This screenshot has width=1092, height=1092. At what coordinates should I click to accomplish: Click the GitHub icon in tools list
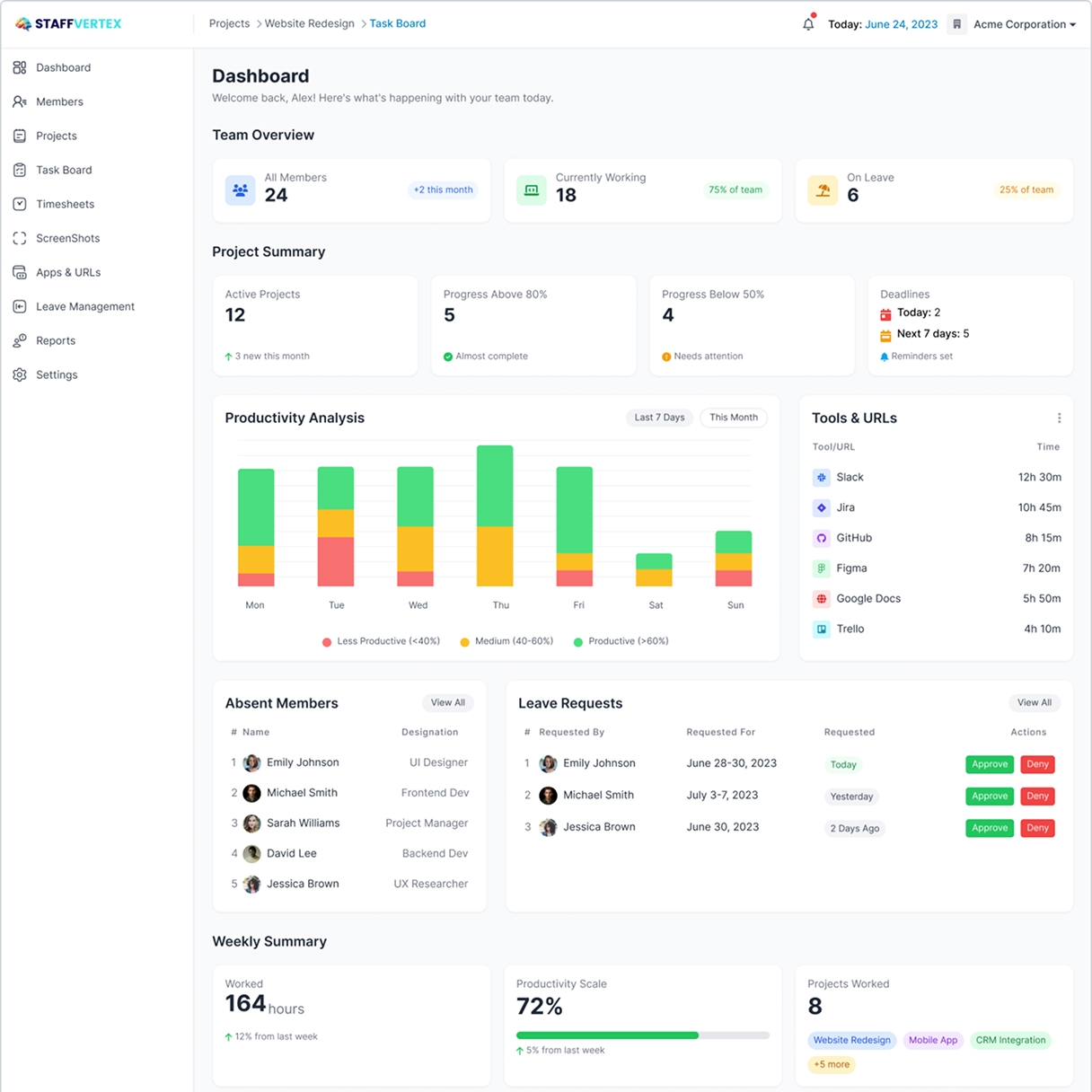coord(821,538)
